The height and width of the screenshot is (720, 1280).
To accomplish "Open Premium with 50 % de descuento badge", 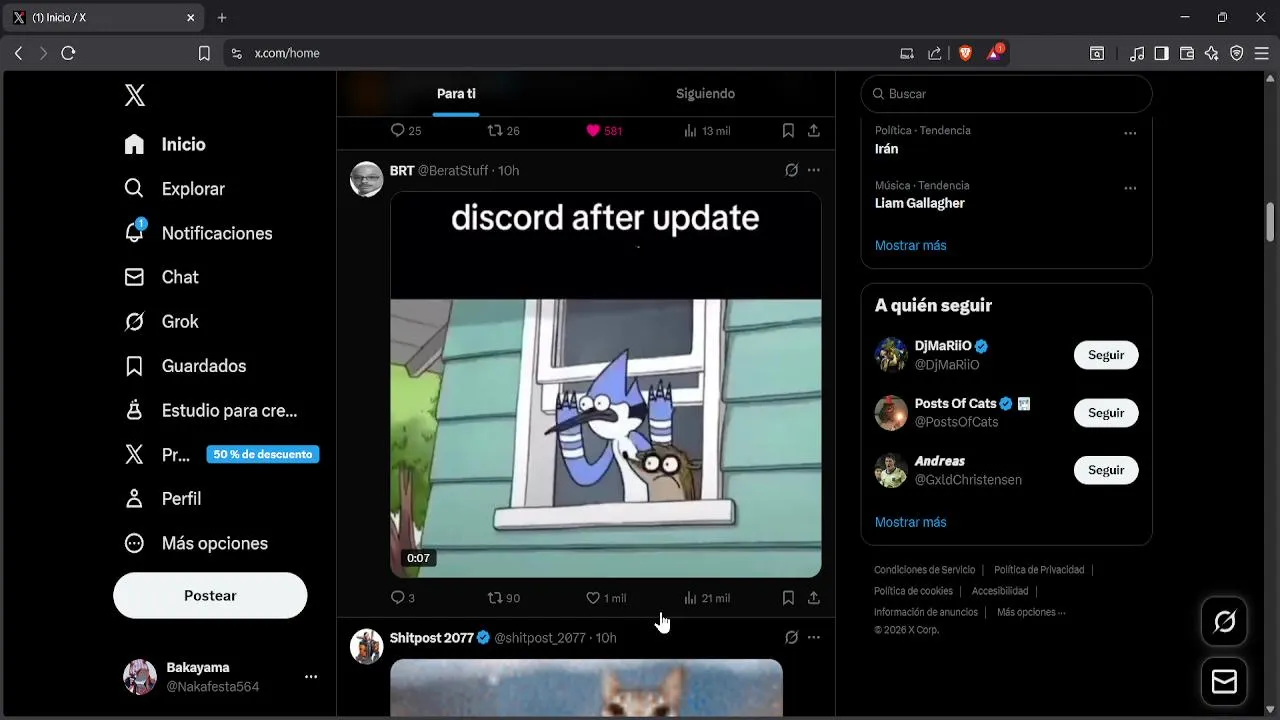I will point(221,454).
